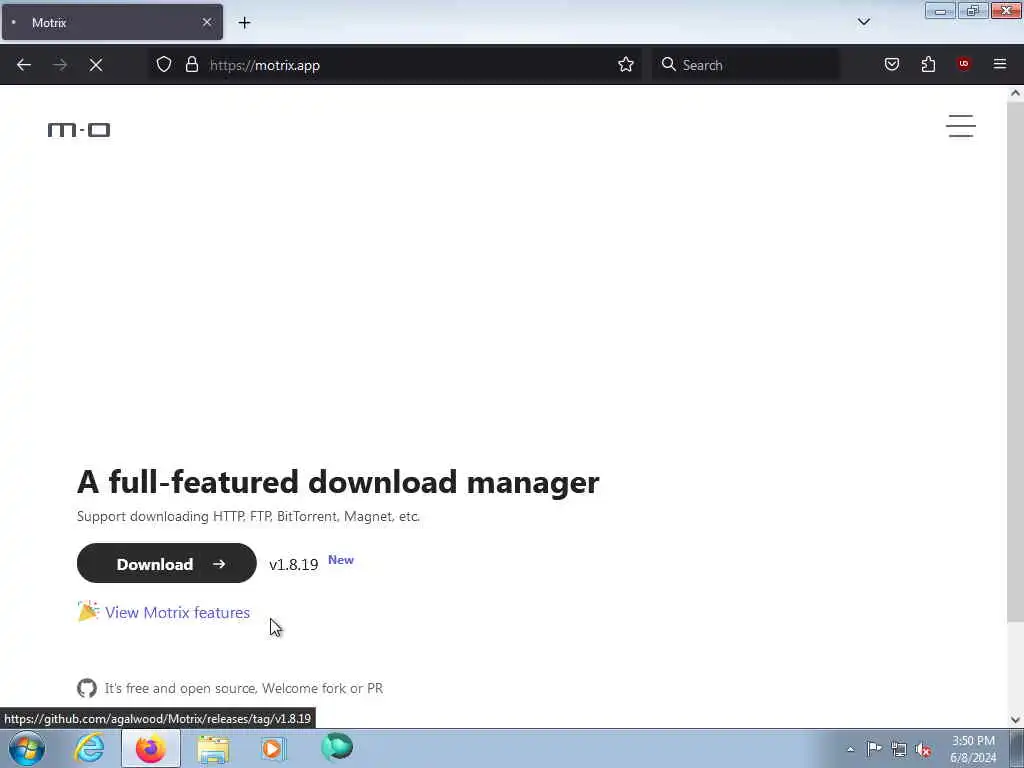This screenshot has height=768, width=1024.
Task: Restore down the Firefox window
Action: [973, 10]
